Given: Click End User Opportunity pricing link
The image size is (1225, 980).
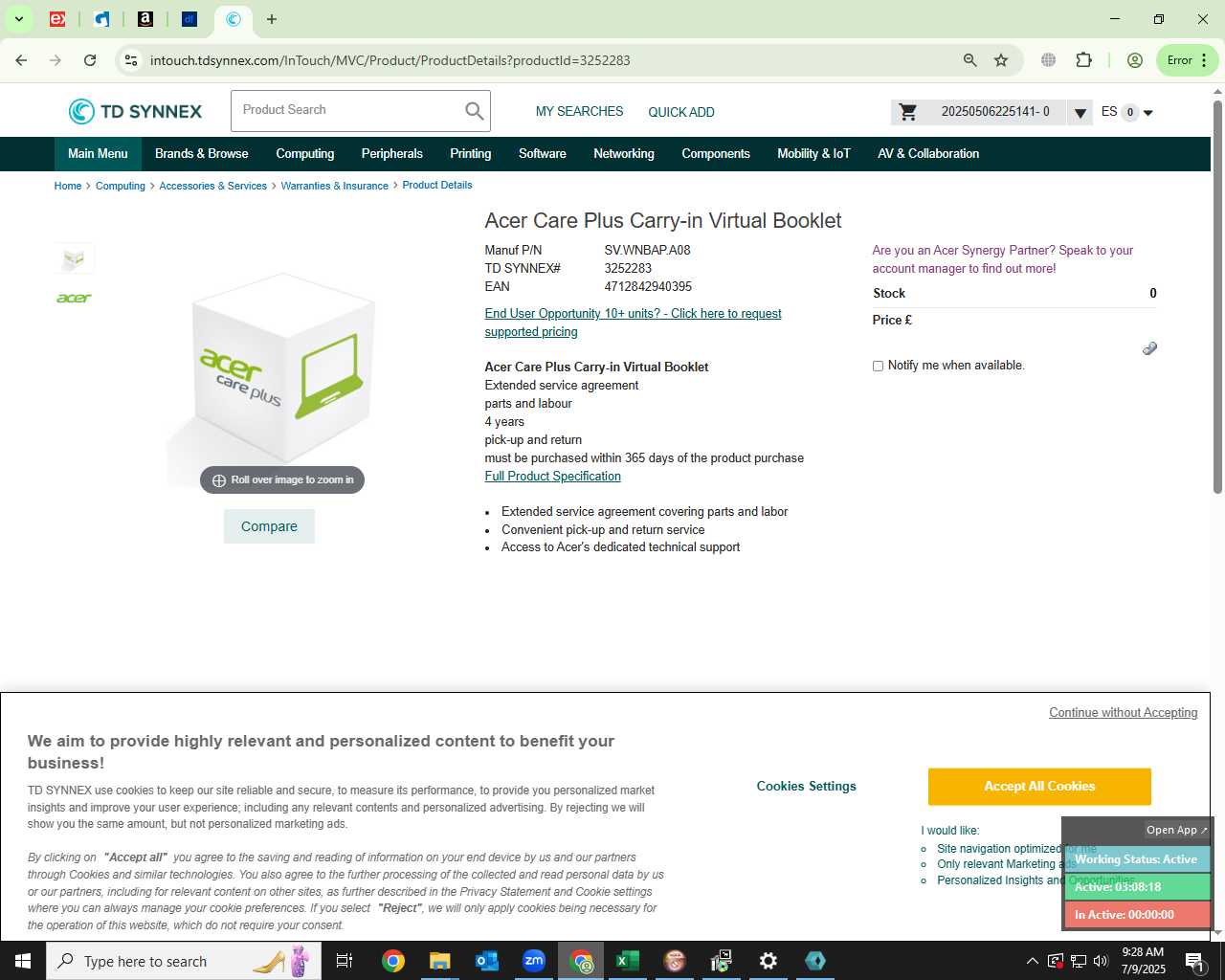Looking at the screenshot, I should coord(633,323).
